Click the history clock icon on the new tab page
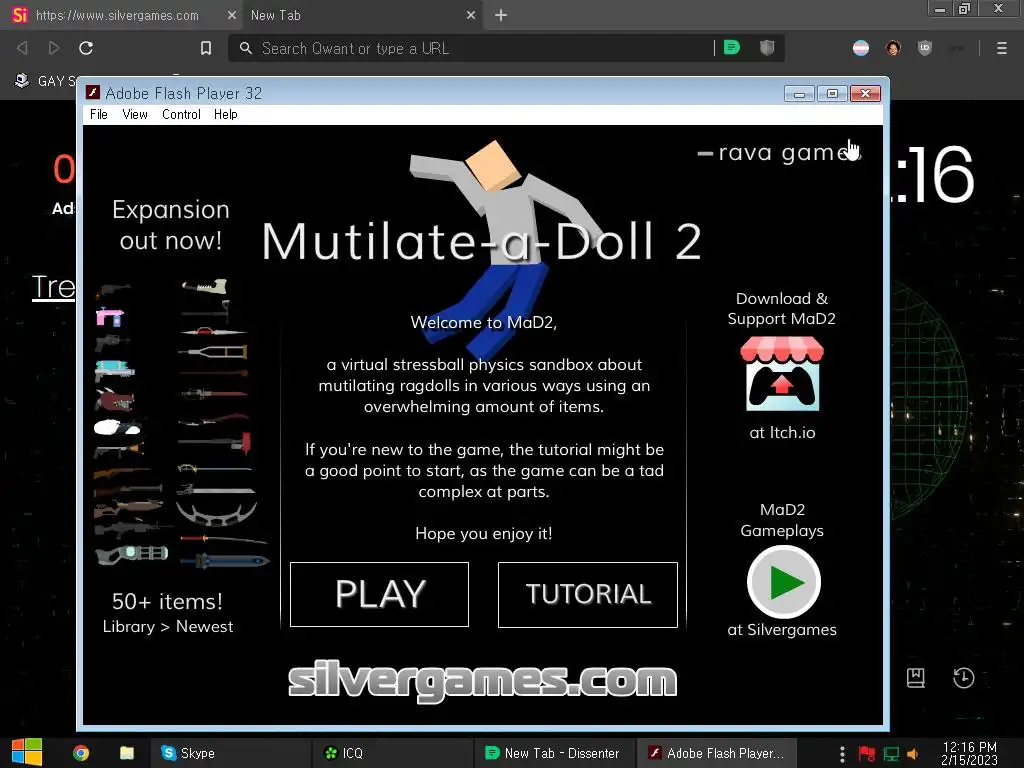Screen dimensions: 1024x768 964,678
